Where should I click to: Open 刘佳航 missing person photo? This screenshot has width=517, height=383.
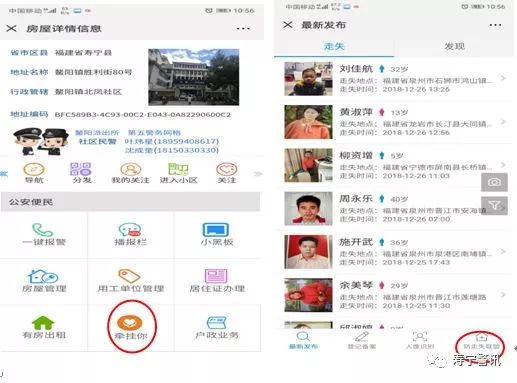click(x=308, y=79)
